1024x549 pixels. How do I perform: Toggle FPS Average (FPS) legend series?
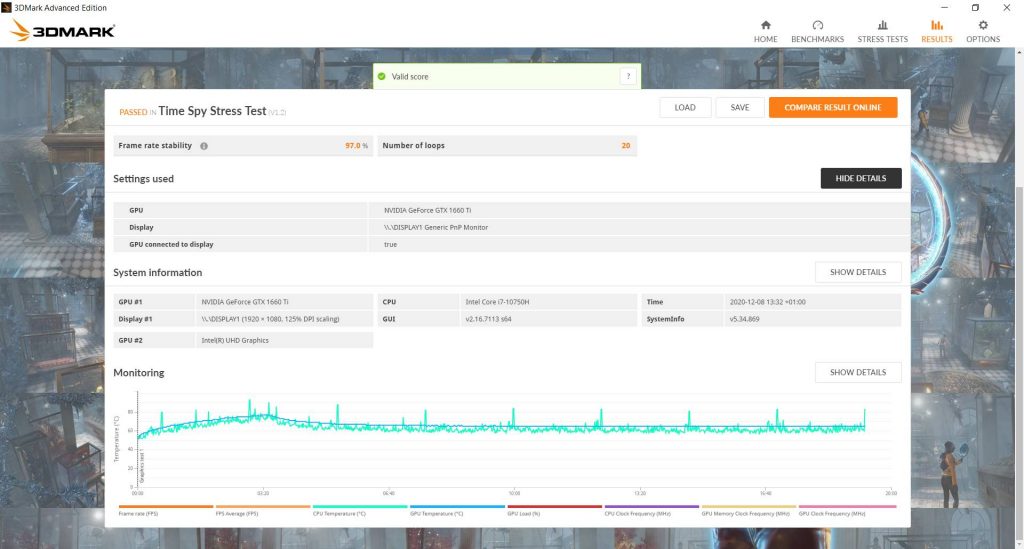pyautogui.click(x=263, y=510)
